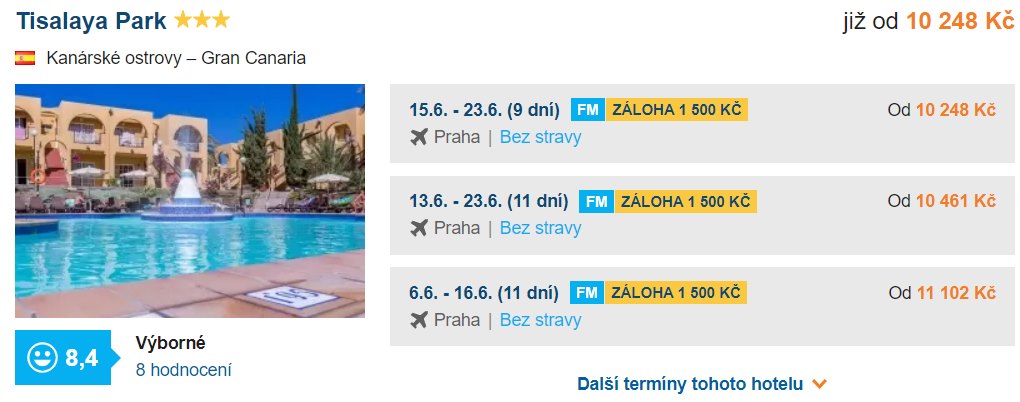Image resolution: width=1020 pixels, height=402 pixels.
Task: Click airplane icon in 6.6. - 16.6. offer
Action: coord(419,320)
